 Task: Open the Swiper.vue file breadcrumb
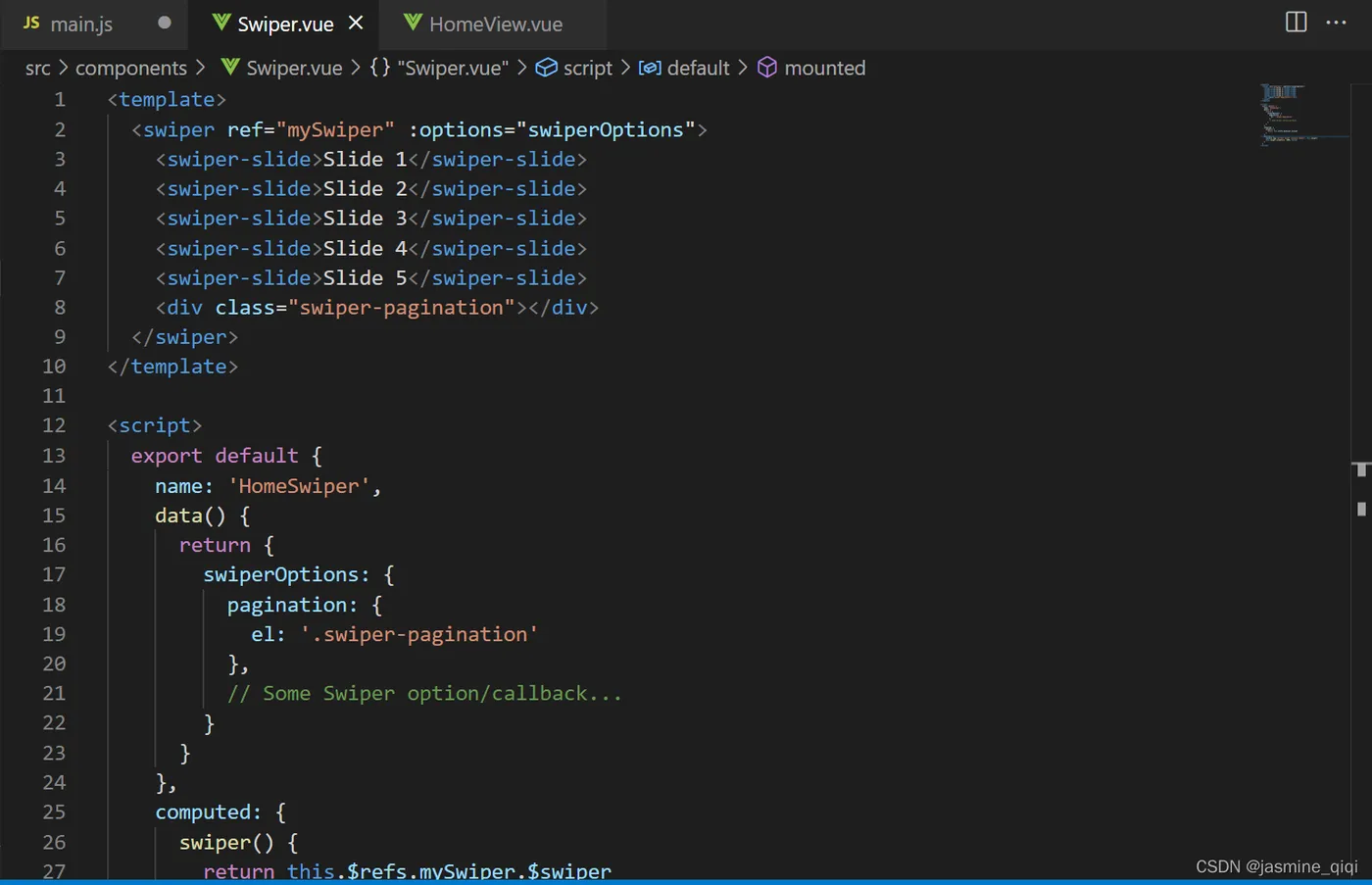(x=294, y=68)
